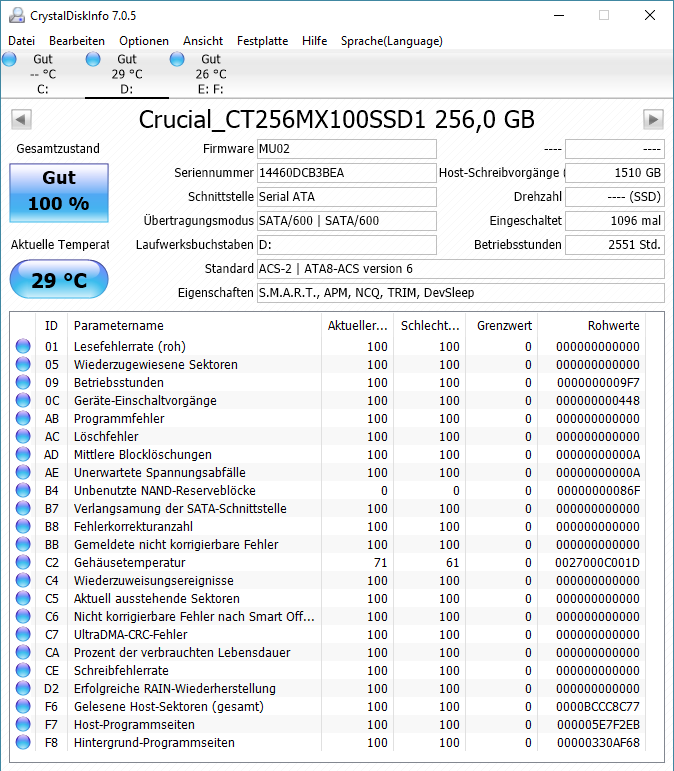Click status icon of Gelesene Host-Sektoren (gesamt) row

(23, 706)
